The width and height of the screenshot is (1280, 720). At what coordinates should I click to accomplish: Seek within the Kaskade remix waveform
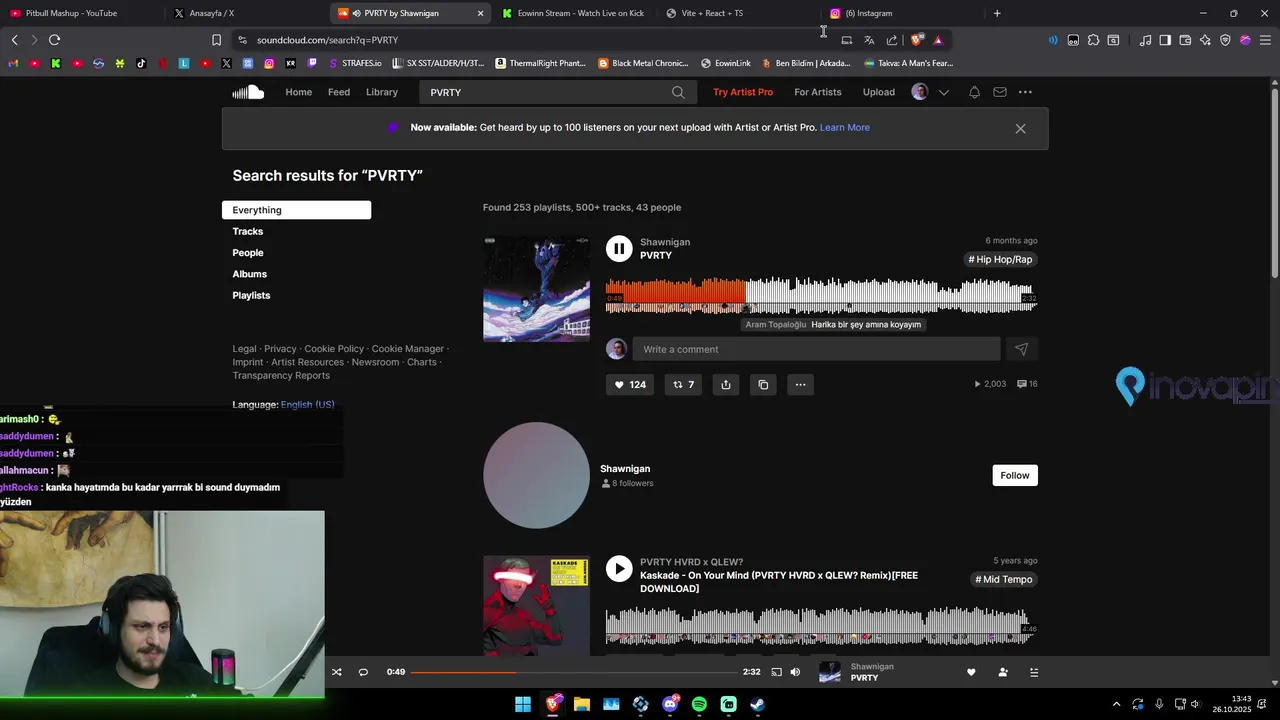[821, 625]
